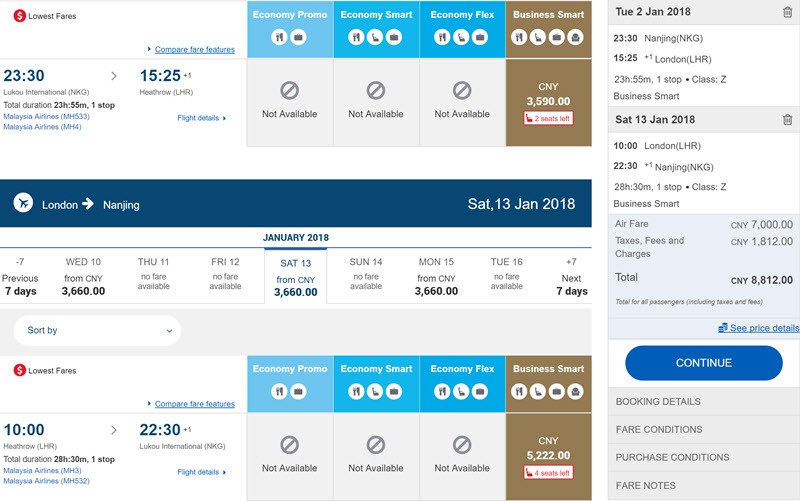Open the Sort by dropdown
The height and width of the screenshot is (501, 800).
(97, 330)
